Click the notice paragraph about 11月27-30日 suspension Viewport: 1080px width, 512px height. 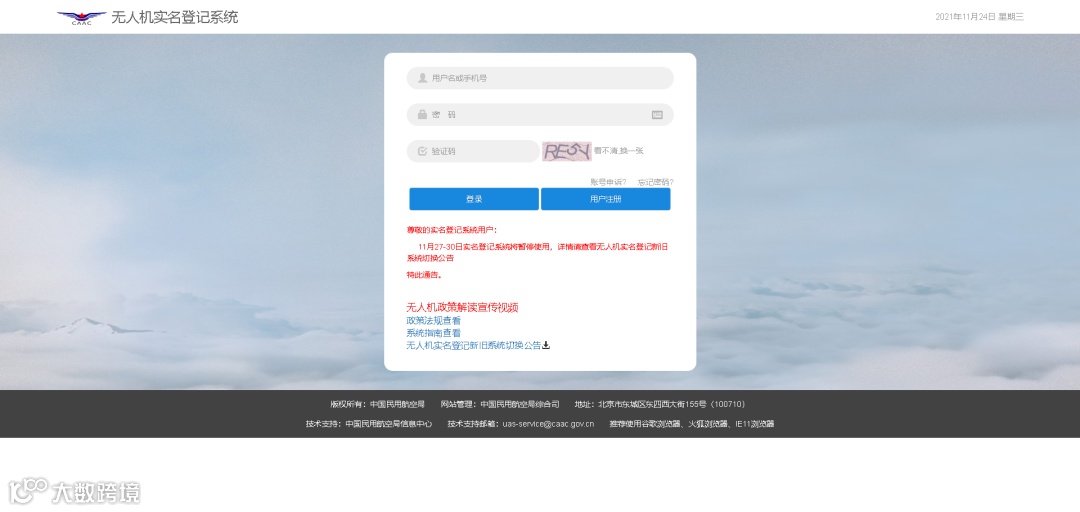[537, 252]
